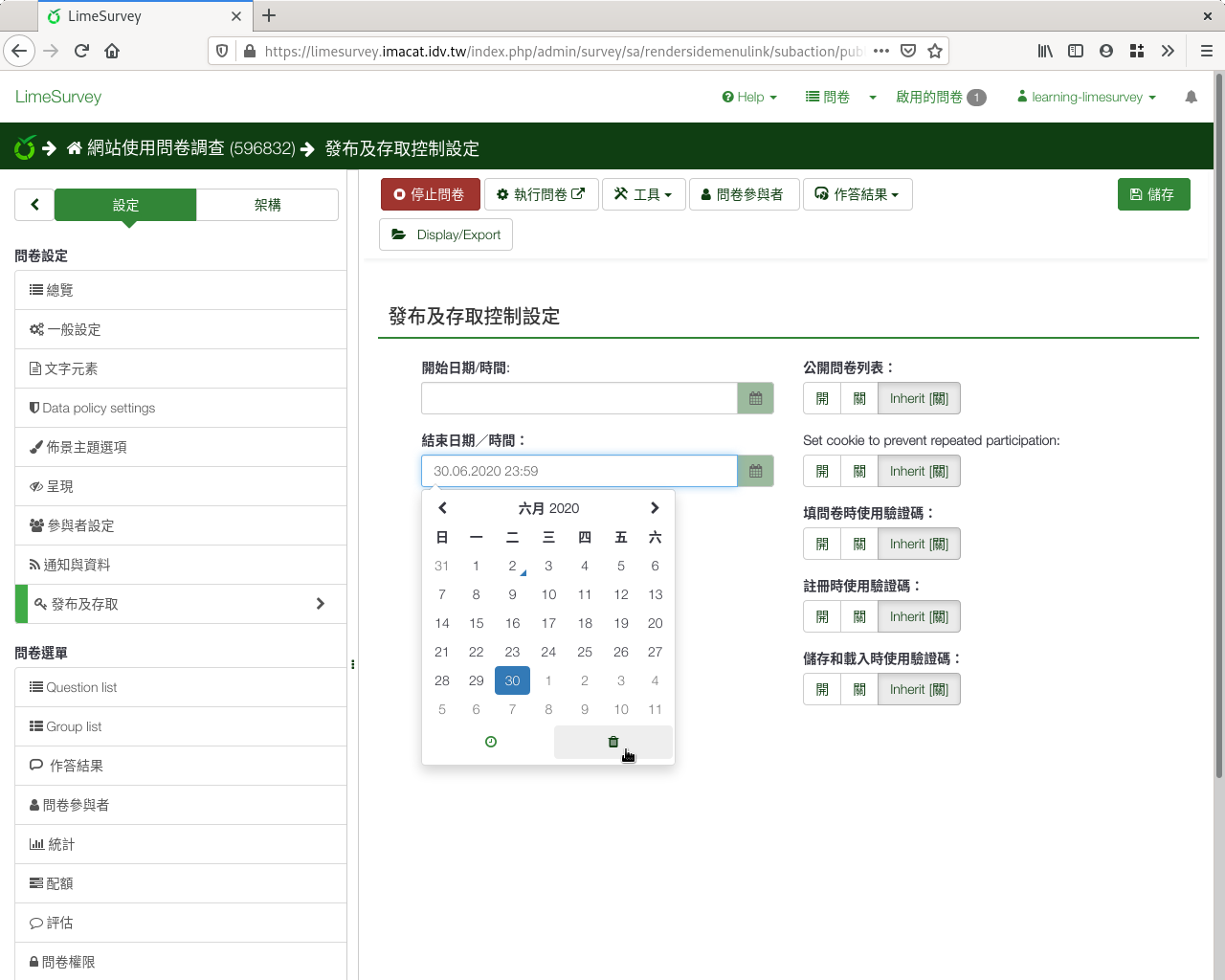Open 一般設定 in sidebar
Viewport: 1225px width, 980px height.
[181, 329]
